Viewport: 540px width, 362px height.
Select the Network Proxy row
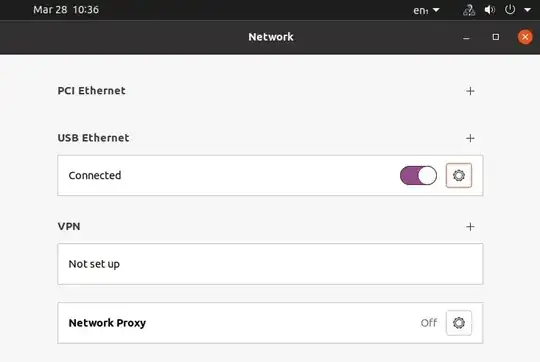click(x=270, y=323)
